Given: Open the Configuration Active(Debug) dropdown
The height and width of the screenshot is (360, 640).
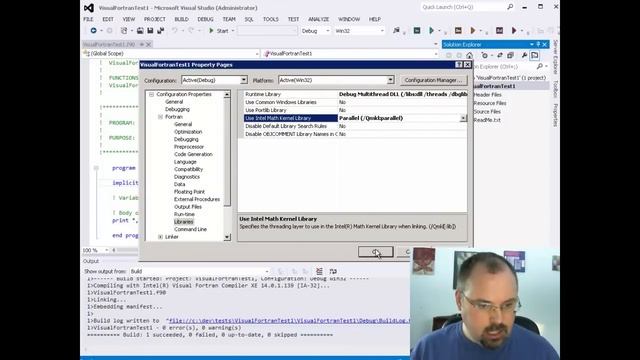Looking at the screenshot, I should point(243,80).
